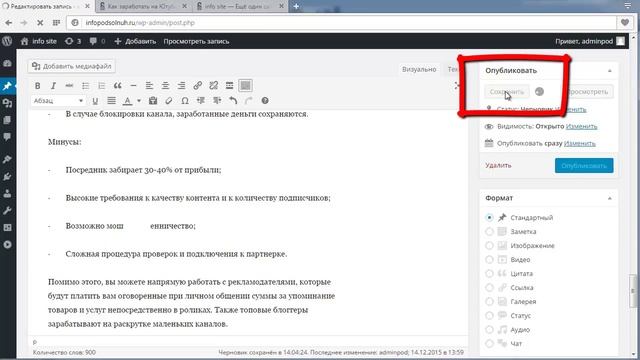Collapse the Формат panel

[x=610, y=198]
